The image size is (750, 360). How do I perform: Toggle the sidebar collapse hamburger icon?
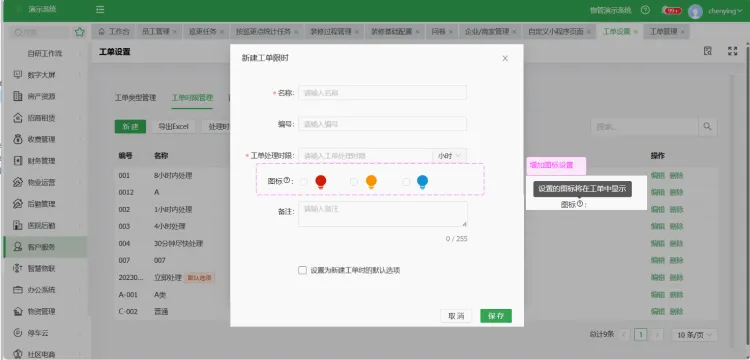(x=100, y=10)
